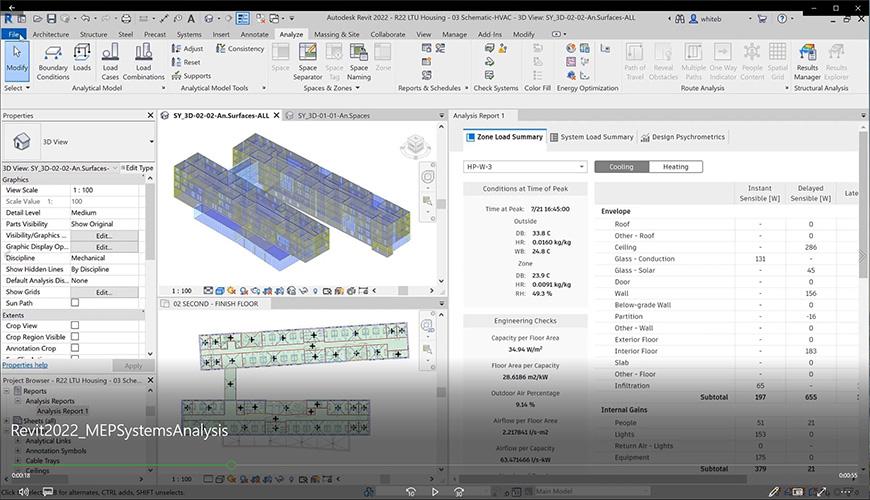Click the Apply button in Properties

(x=133, y=366)
